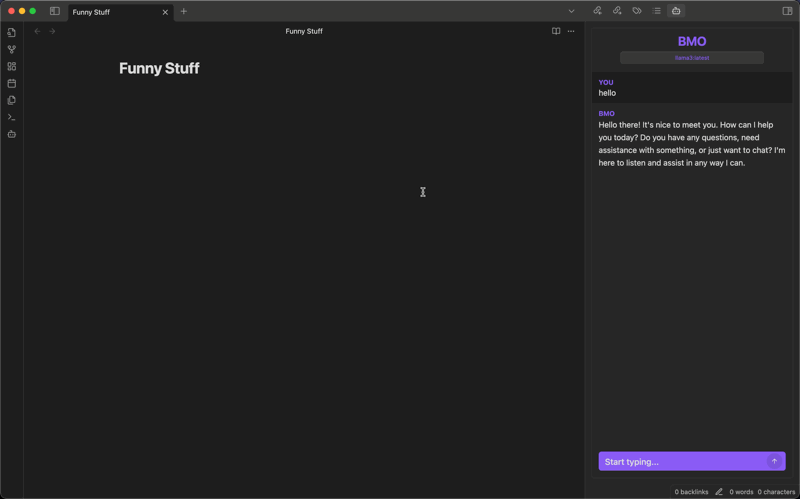Open BMO chatbot from left ribbon

12,134
